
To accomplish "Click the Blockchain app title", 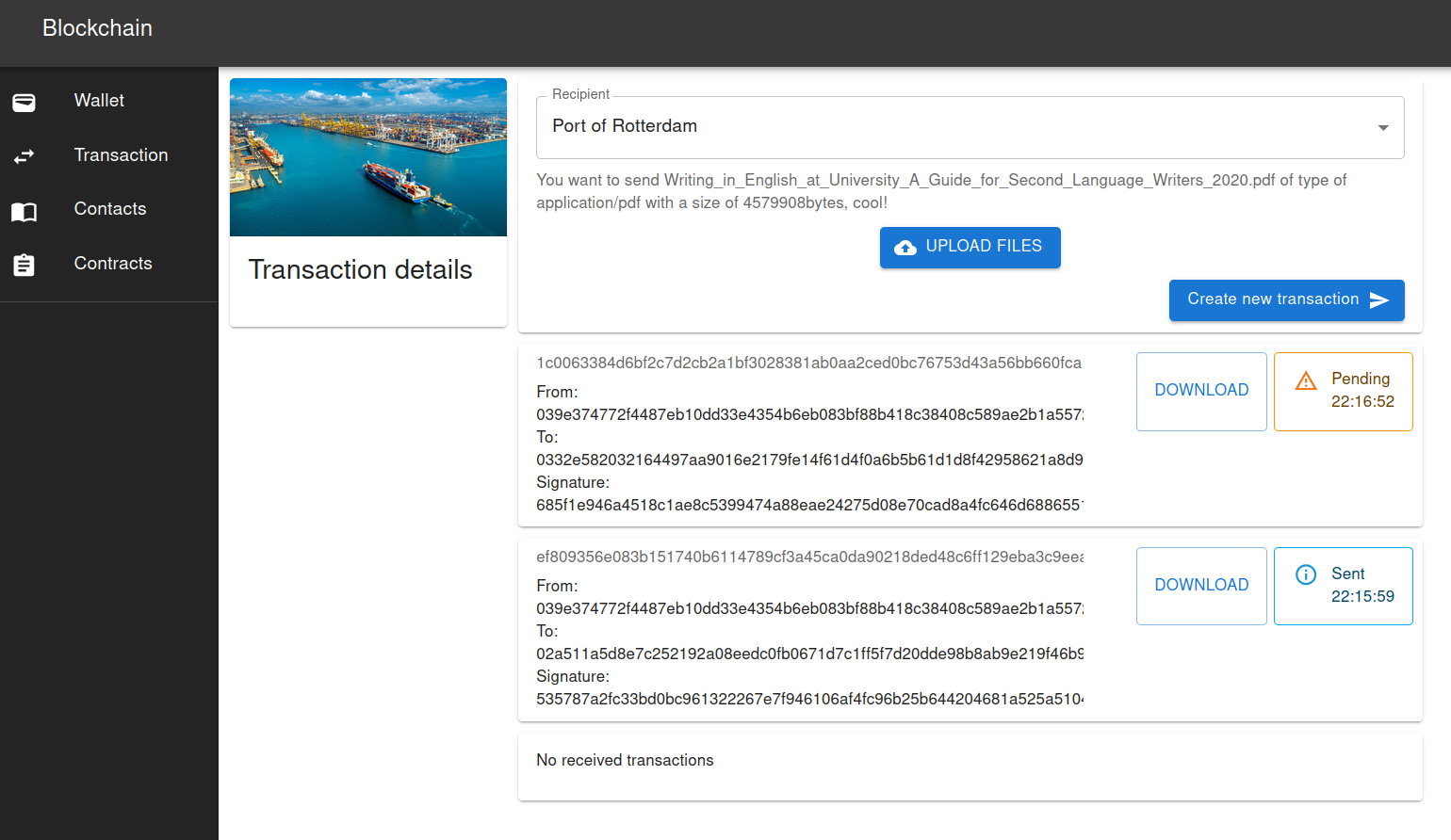I will pyautogui.click(x=97, y=28).
